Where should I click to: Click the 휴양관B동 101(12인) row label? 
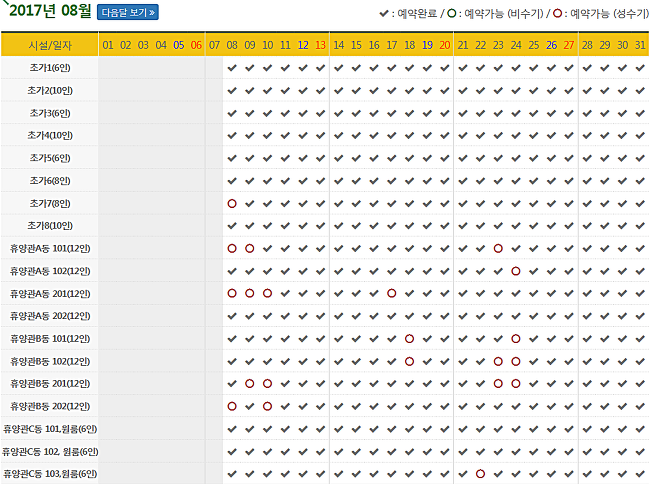click(50, 339)
